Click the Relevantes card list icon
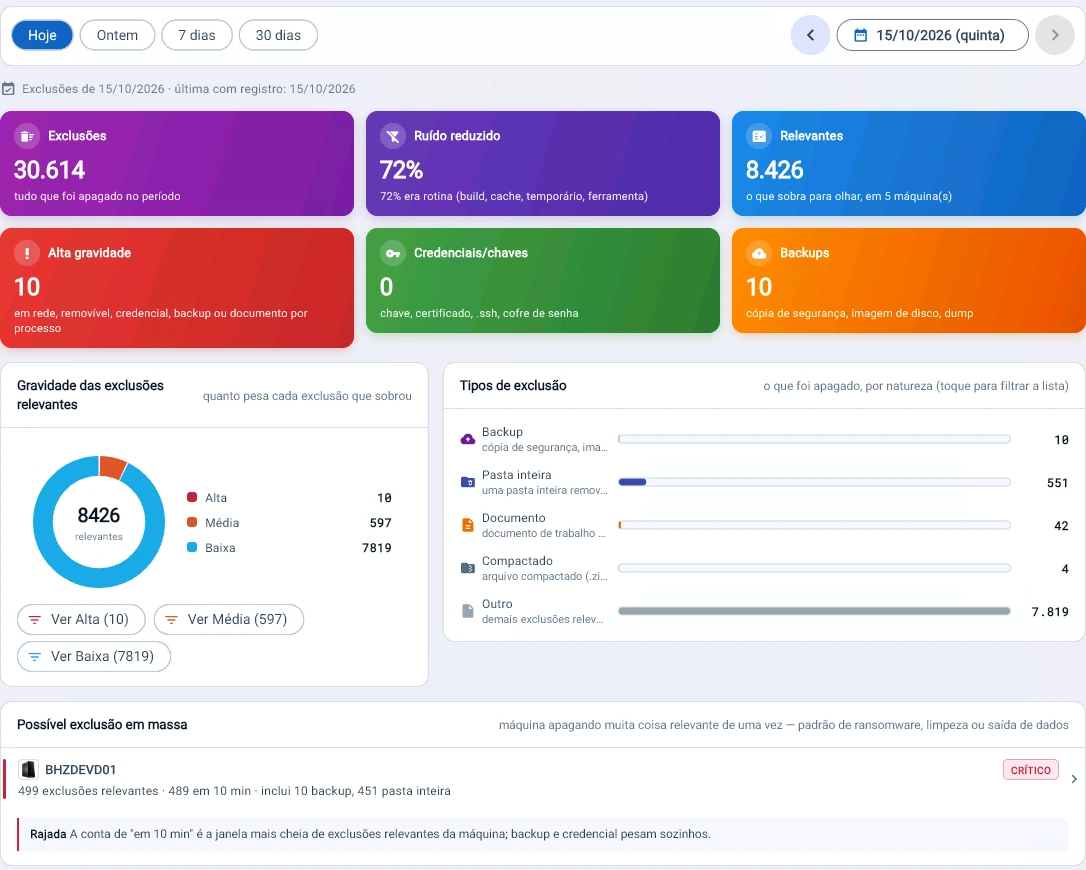Viewport: 1086px width, 870px height. click(x=759, y=136)
